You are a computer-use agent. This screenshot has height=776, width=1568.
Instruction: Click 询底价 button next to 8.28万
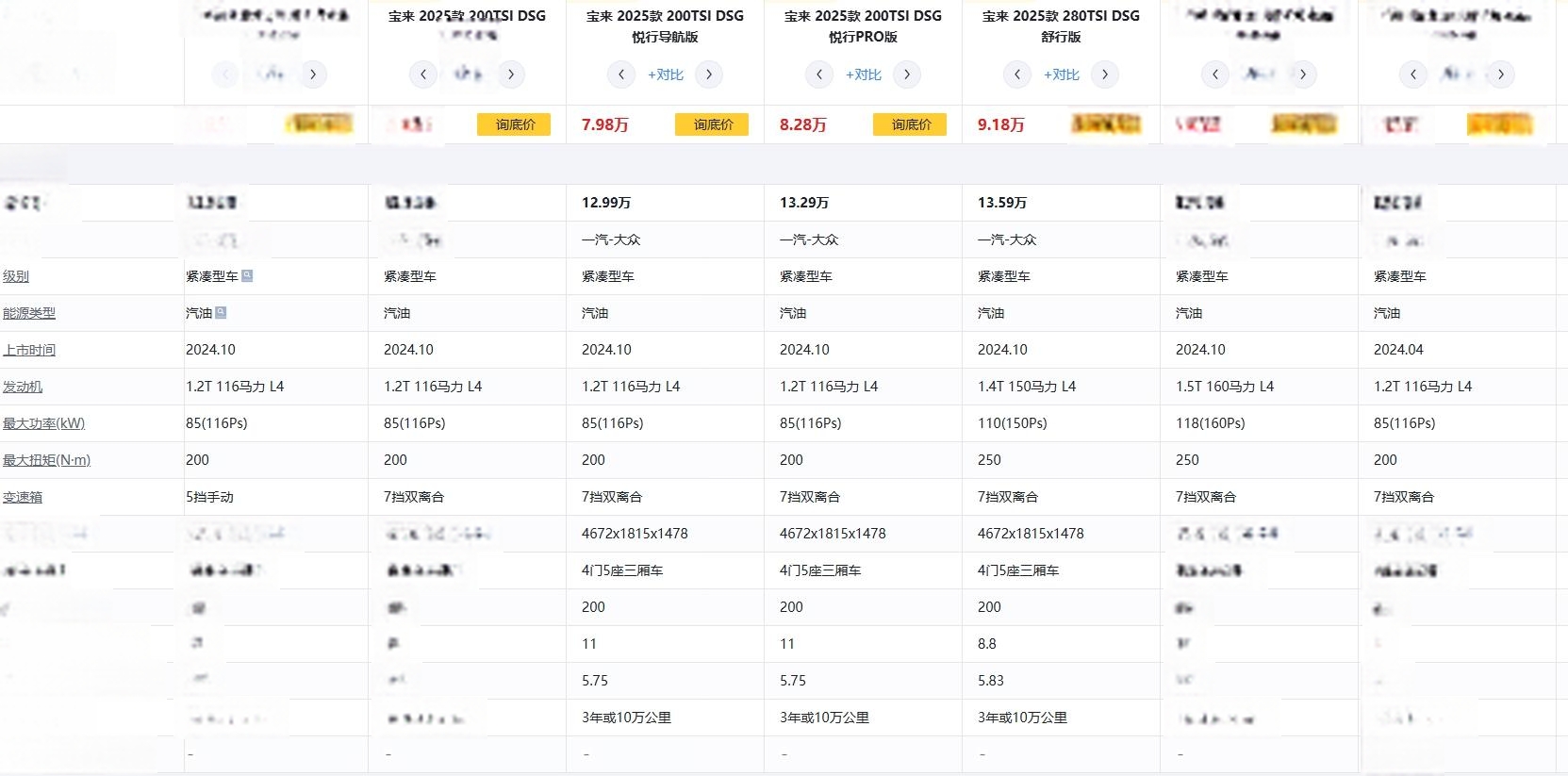coord(910,124)
